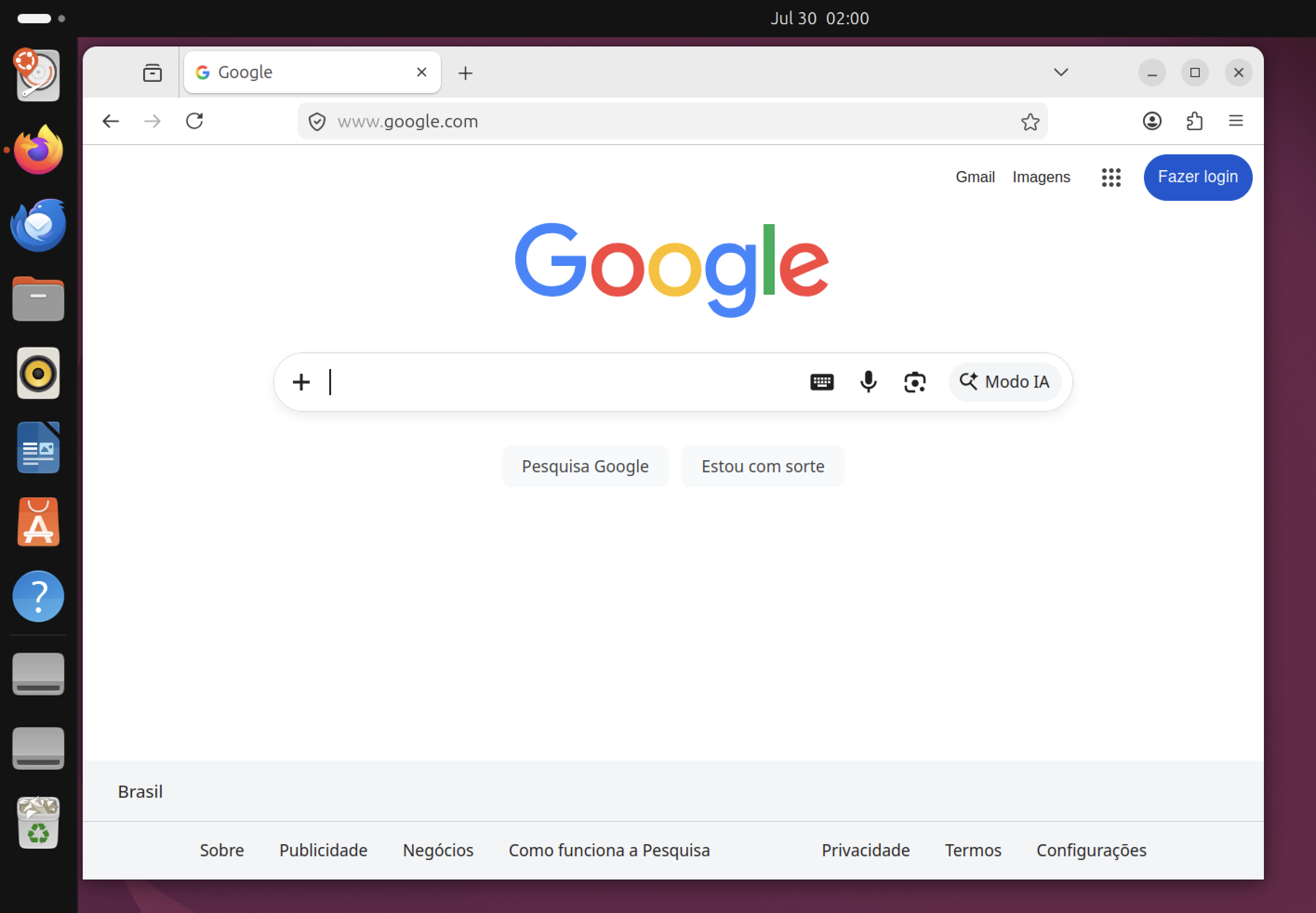This screenshot has width=1316, height=913.
Task: Click the Pesquisa Google button
Action: 585,466
